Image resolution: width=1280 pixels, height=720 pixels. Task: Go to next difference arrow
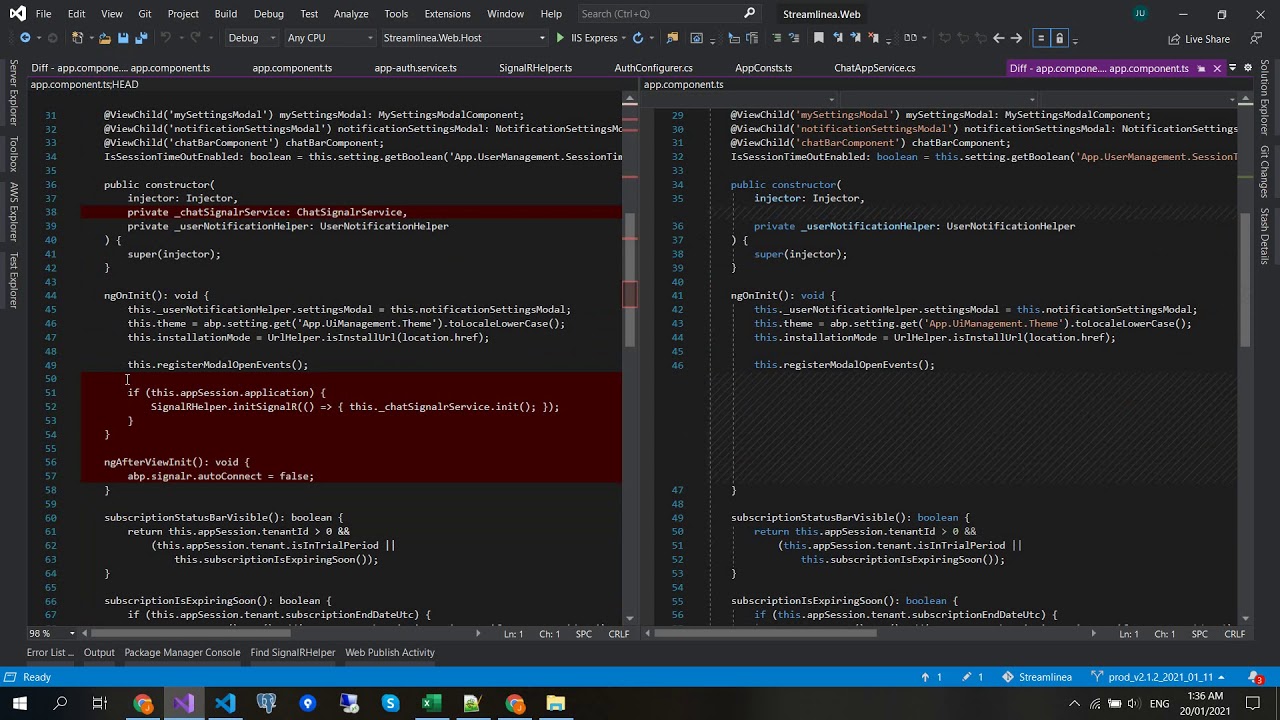pyautogui.click(x=1016, y=38)
